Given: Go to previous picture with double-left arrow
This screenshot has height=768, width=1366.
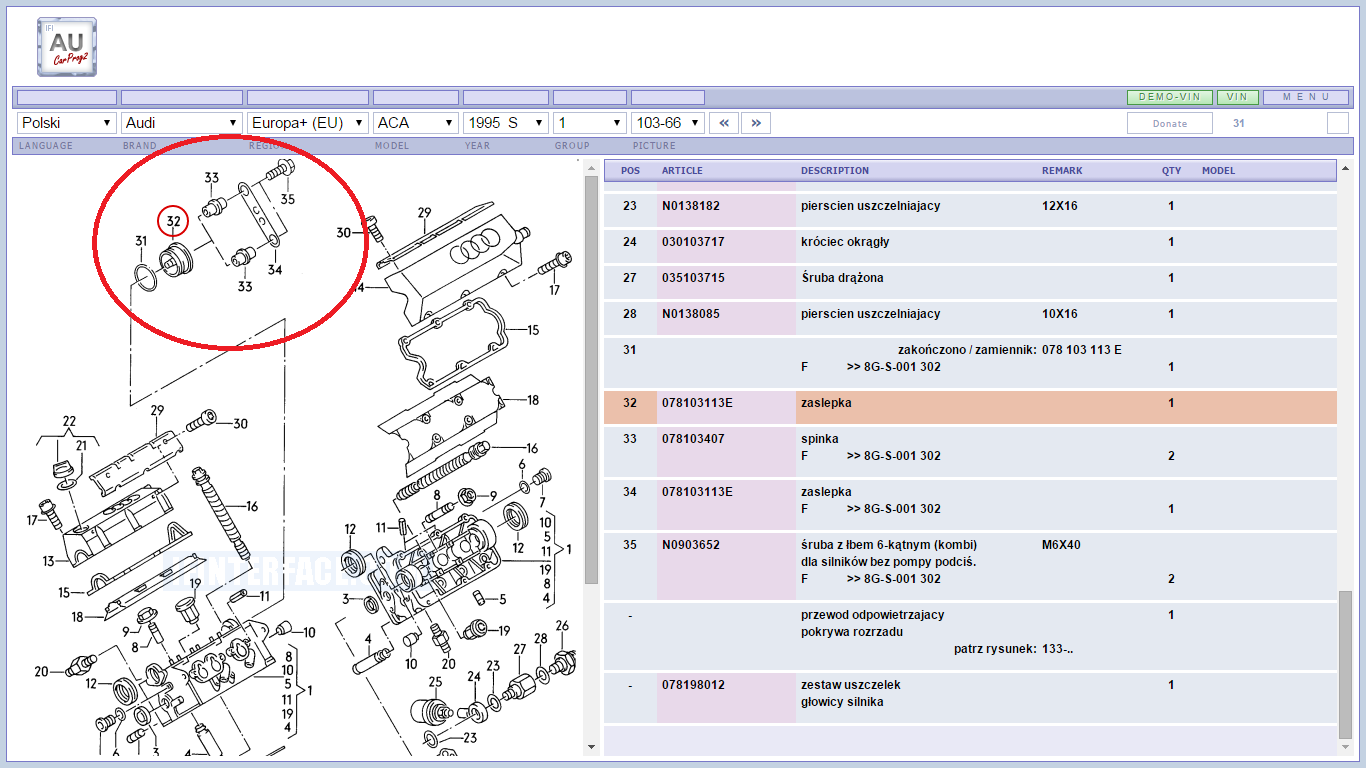Looking at the screenshot, I should coord(724,123).
